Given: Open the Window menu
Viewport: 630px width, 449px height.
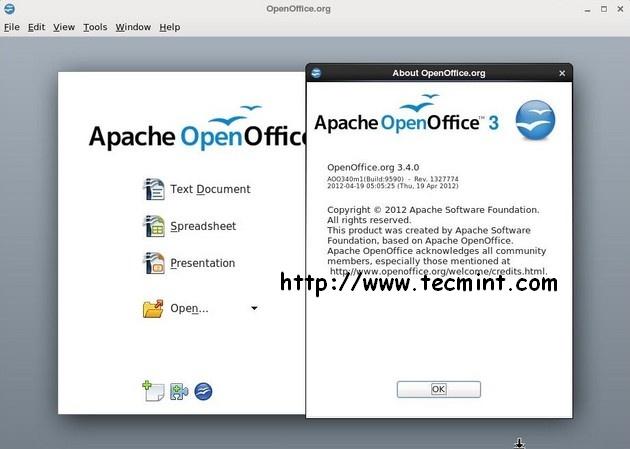Looking at the screenshot, I should tap(133, 27).
